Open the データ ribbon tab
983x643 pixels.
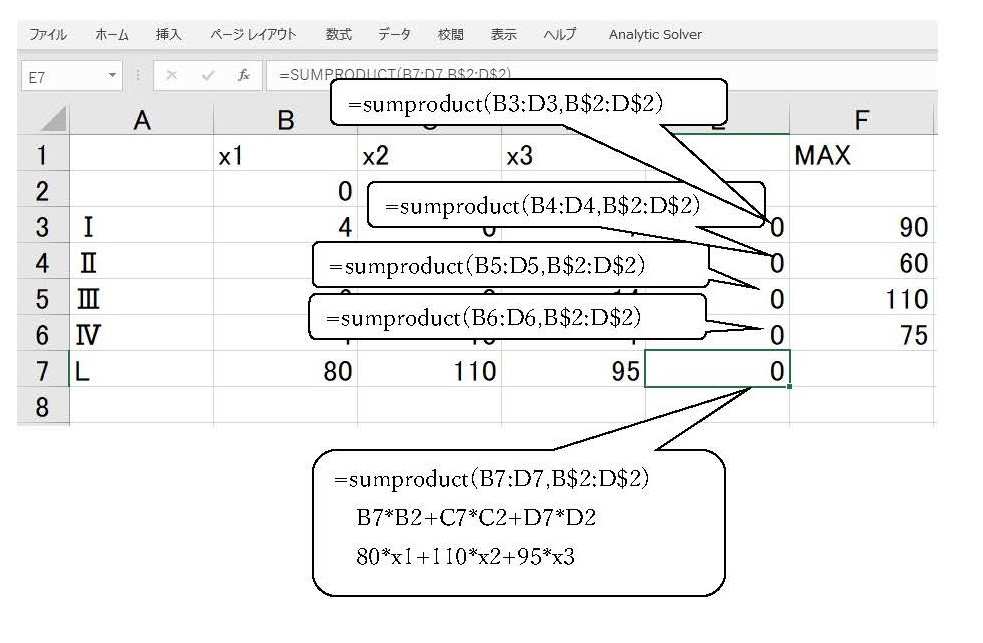pos(394,34)
